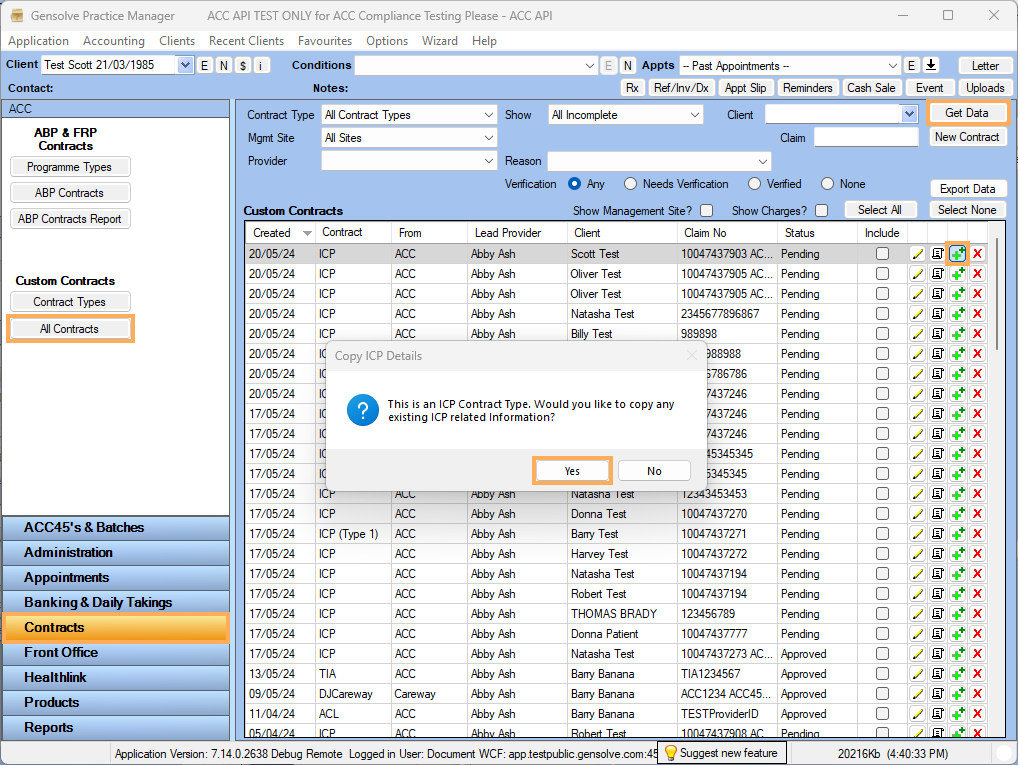Edit the Donna Patient contract

(917, 634)
